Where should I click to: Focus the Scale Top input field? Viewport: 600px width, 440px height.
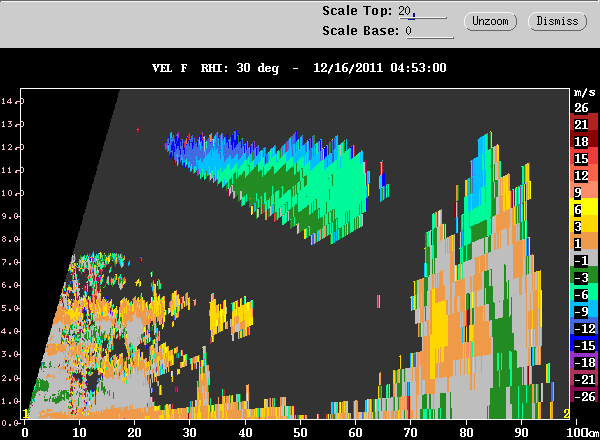coord(422,11)
